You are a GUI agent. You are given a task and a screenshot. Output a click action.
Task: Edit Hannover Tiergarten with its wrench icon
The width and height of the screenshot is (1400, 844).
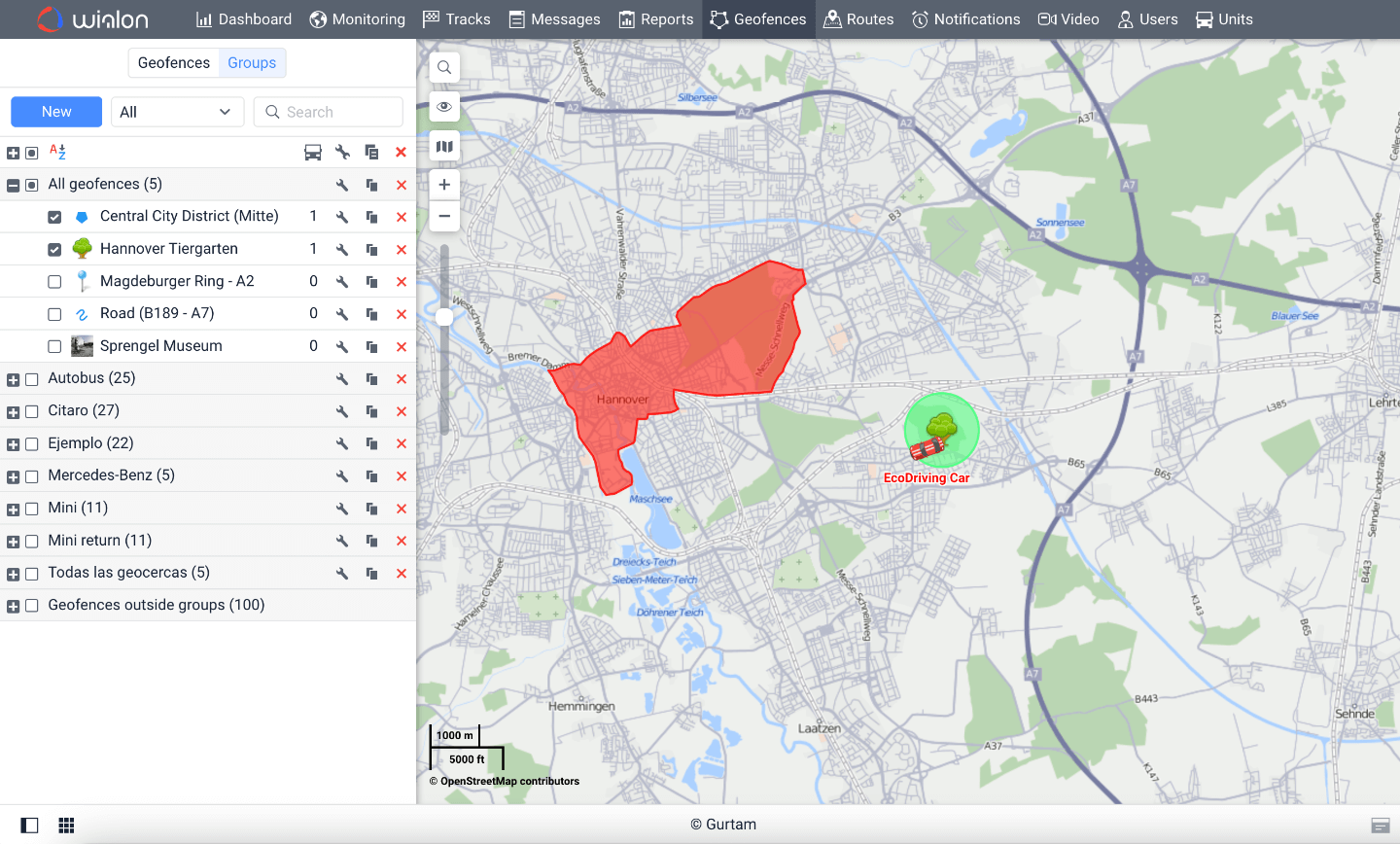tap(341, 249)
